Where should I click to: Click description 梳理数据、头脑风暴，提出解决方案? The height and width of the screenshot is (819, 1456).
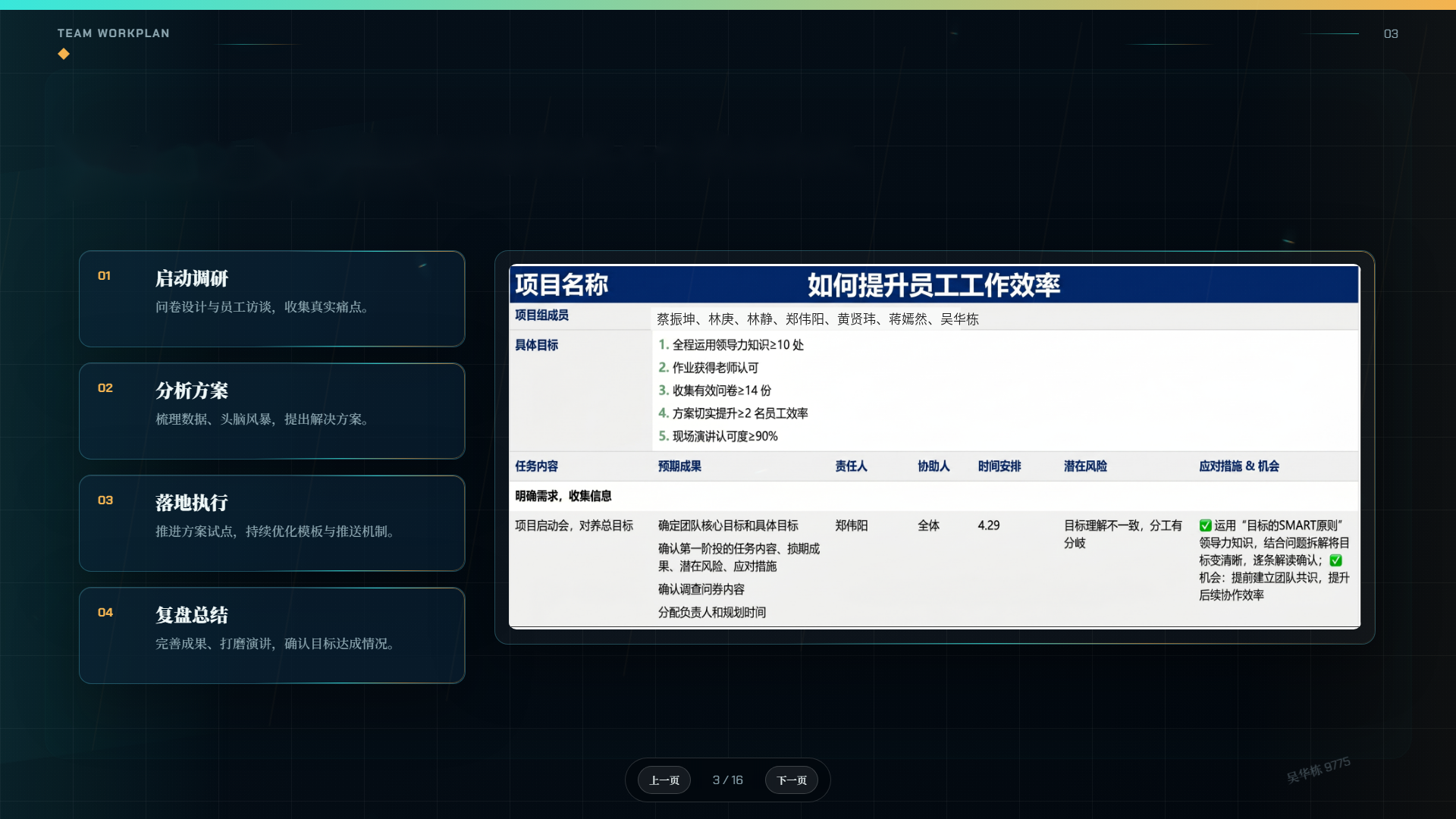click(262, 419)
